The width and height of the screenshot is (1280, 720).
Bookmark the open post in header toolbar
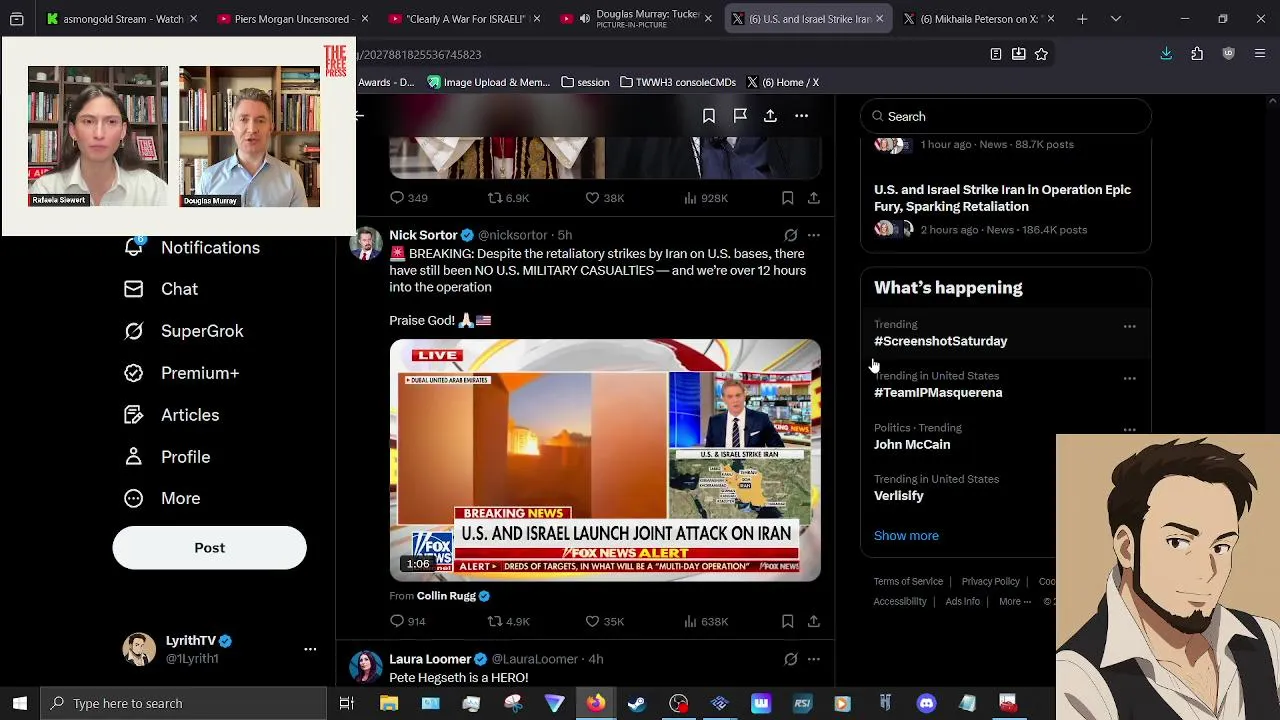(709, 116)
